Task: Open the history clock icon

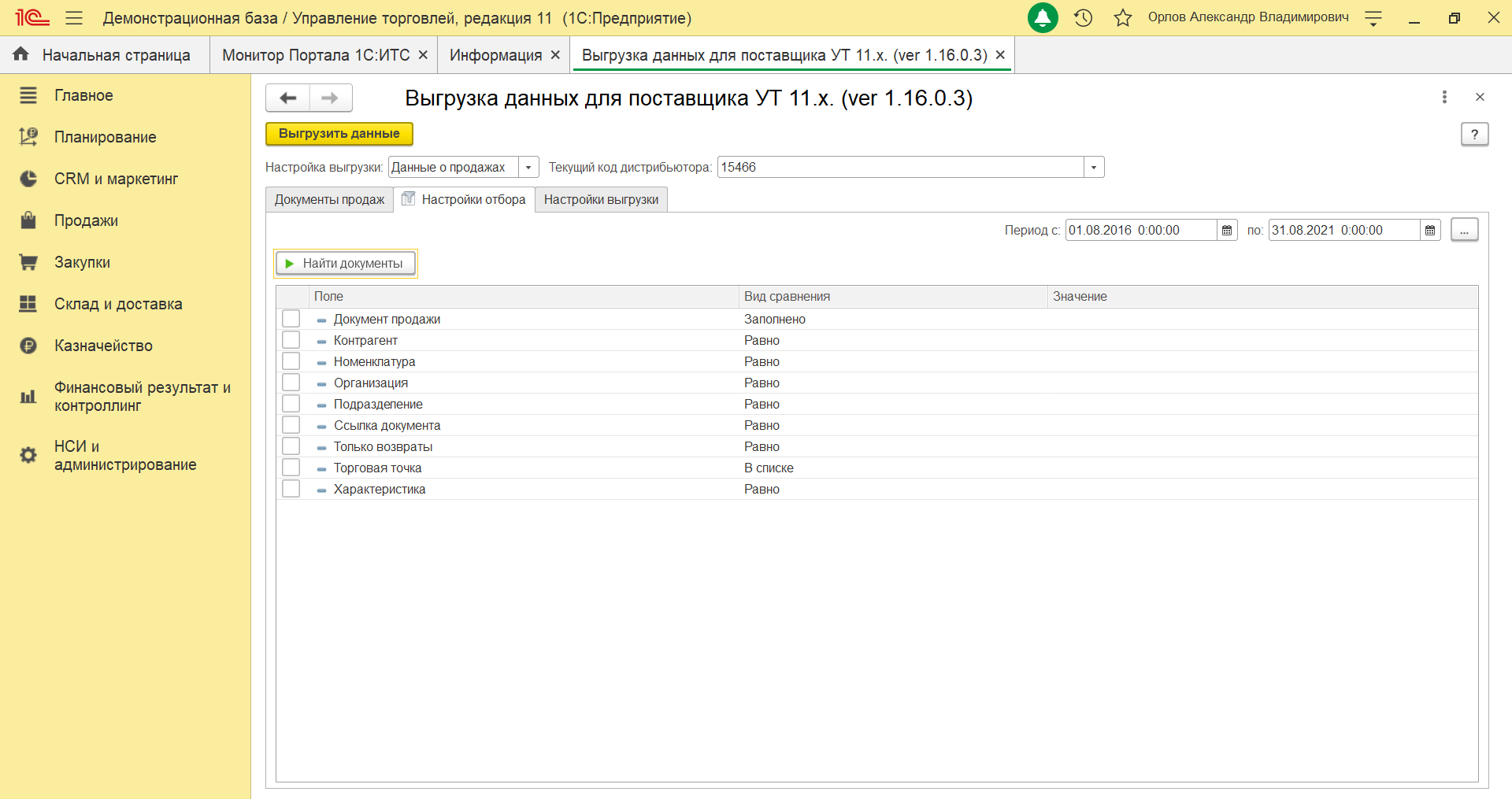Action: point(1084,17)
